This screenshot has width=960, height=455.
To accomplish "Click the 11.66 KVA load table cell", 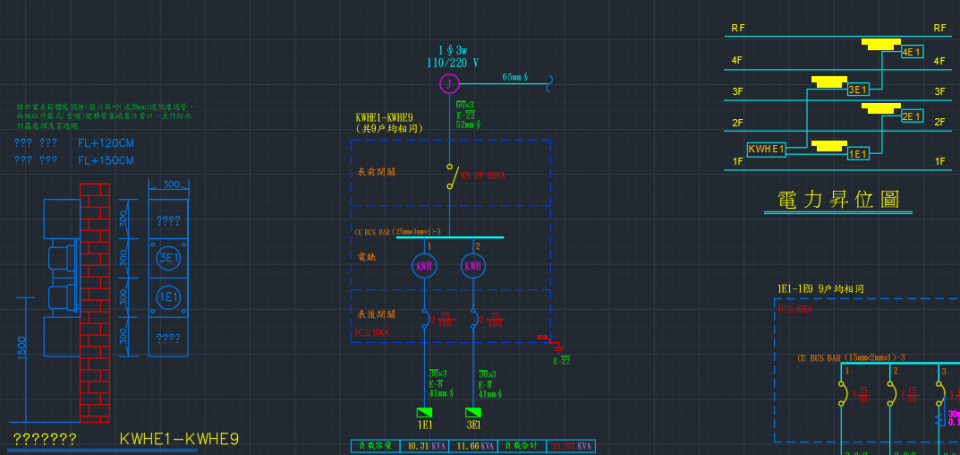I will pyautogui.click(x=475, y=446).
